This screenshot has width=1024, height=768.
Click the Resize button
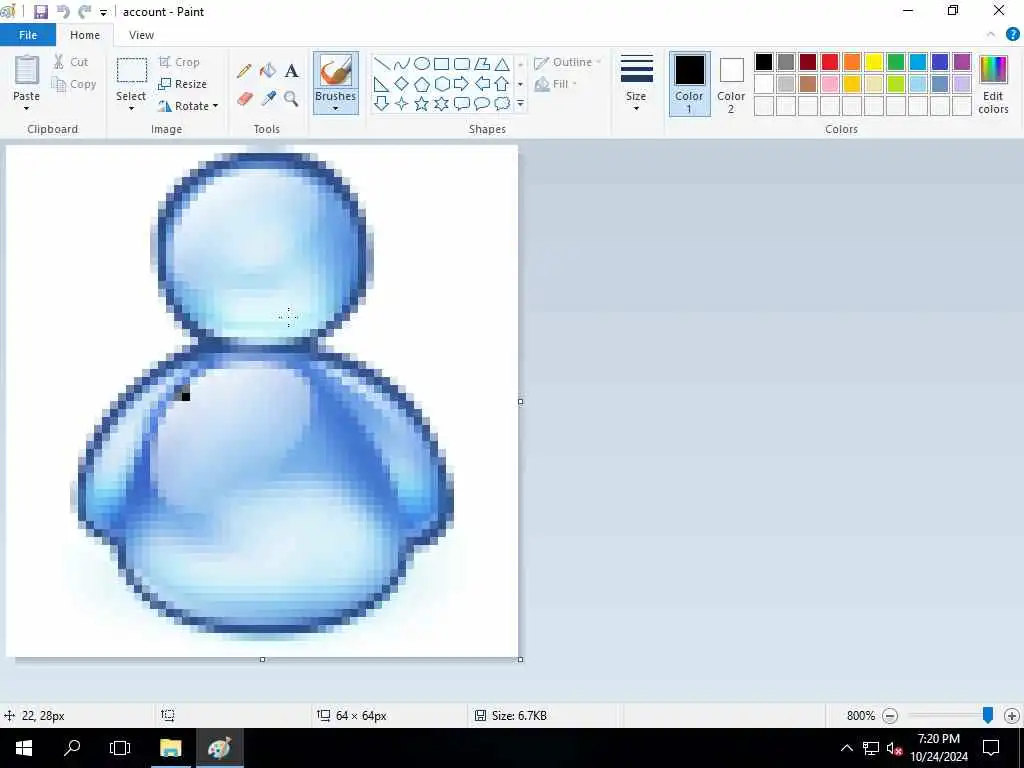[x=182, y=84]
